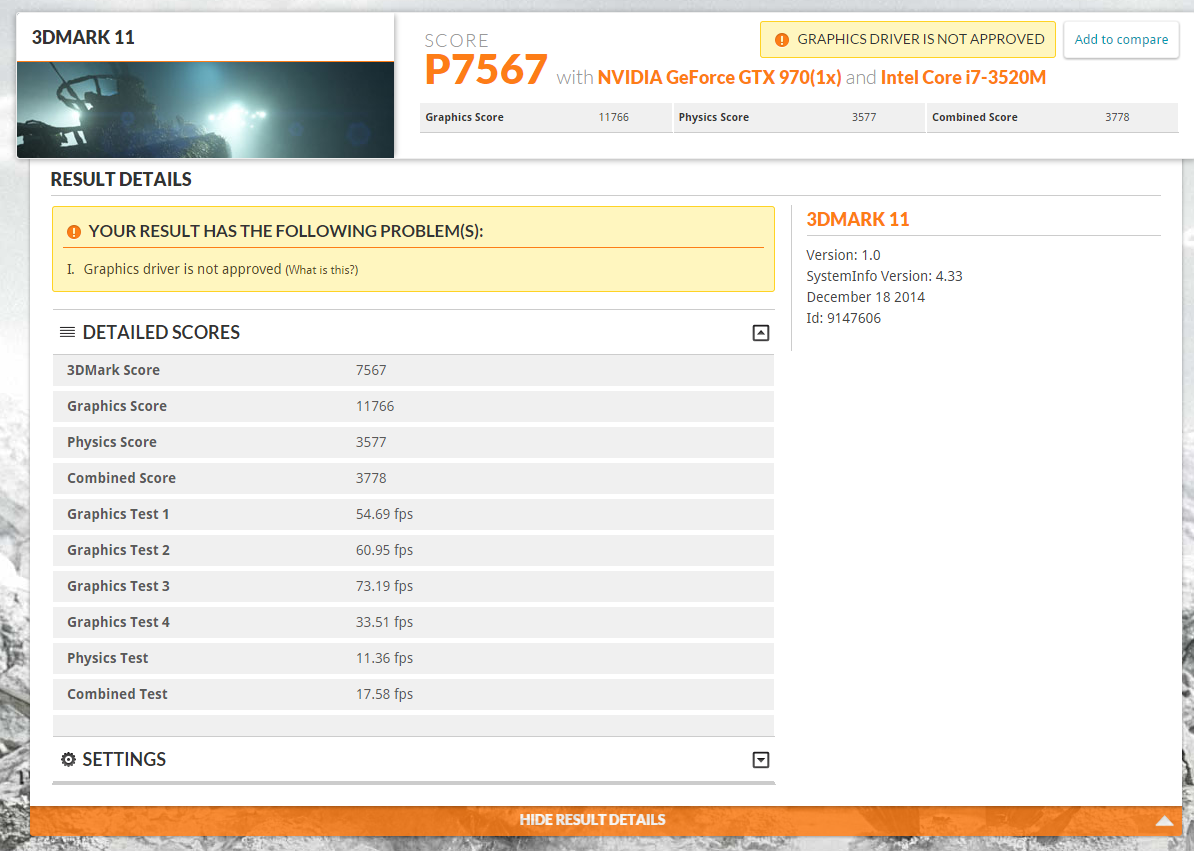
Task: Click Graphics Test 1 row label
Action: coord(118,514)
